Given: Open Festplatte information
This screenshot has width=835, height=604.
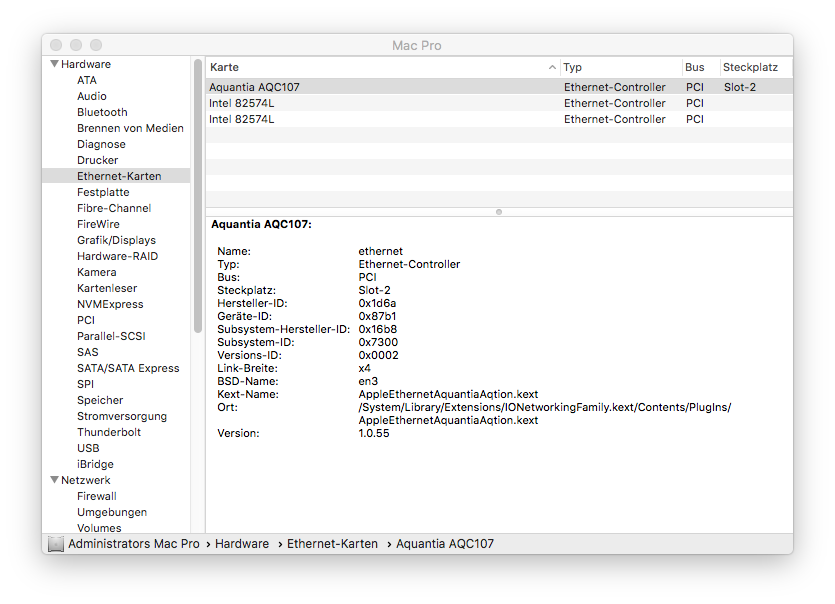Looking at the screenshot, I should (x=103, y=192).
